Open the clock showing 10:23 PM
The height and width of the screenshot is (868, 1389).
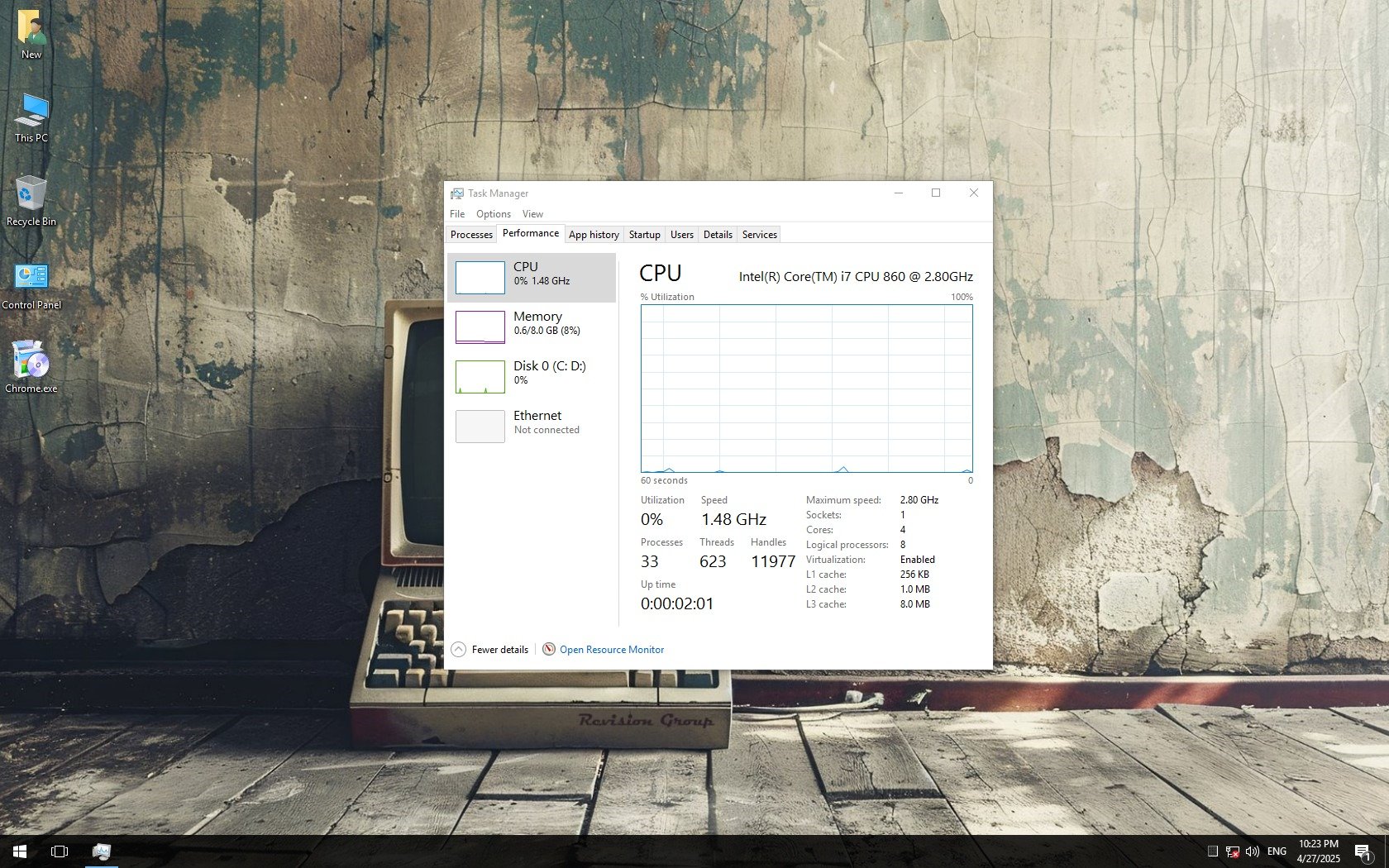[x=1318, y=851]
